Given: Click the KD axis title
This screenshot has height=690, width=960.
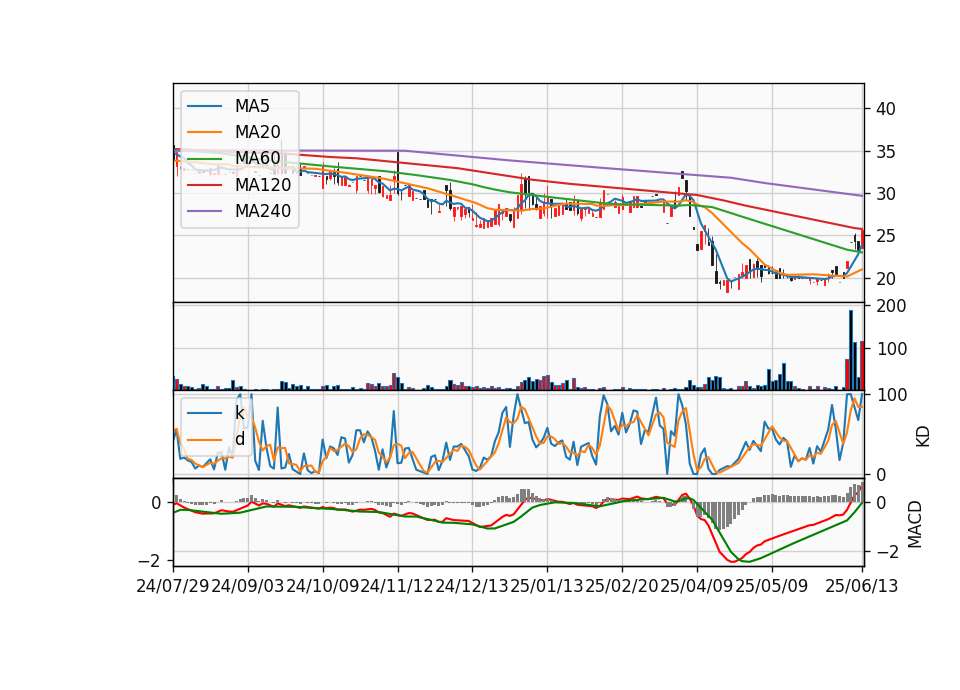Looking at the screenshot, I should [x=922, y=436].
